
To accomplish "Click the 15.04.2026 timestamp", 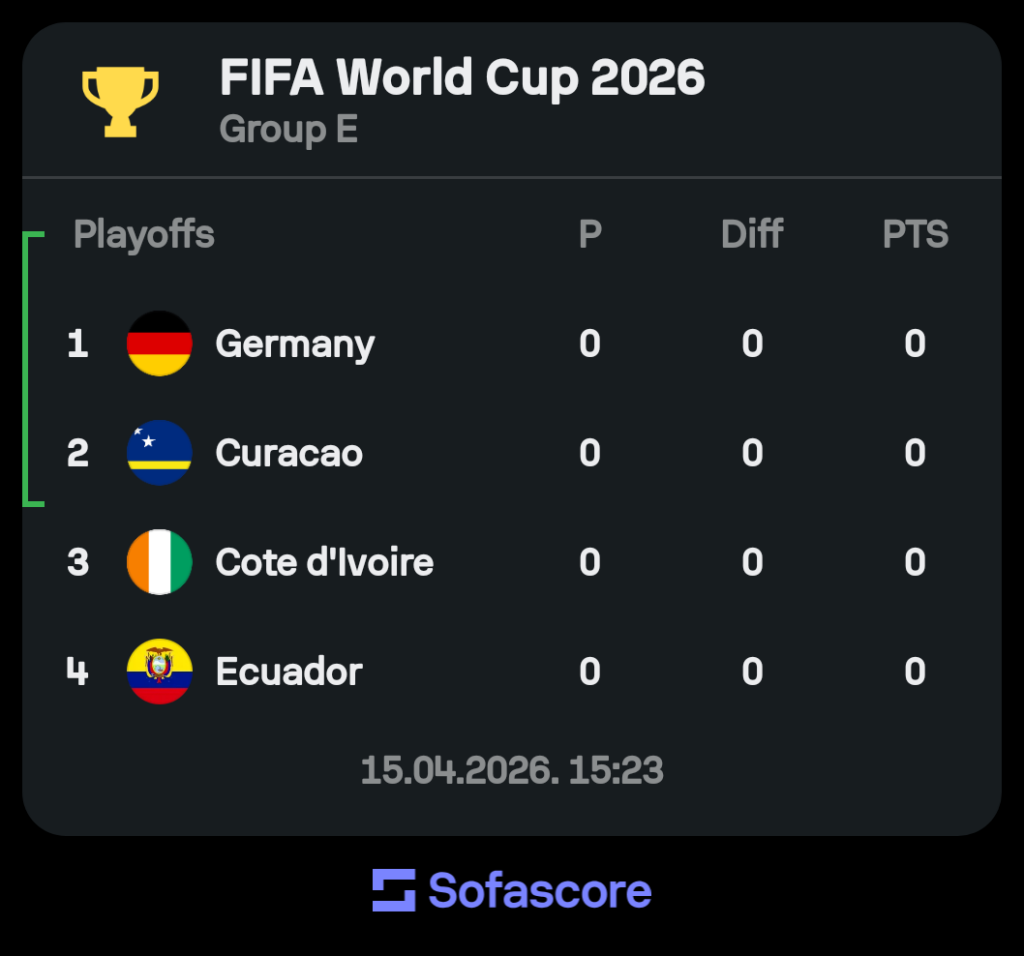I will coord(512,770).
